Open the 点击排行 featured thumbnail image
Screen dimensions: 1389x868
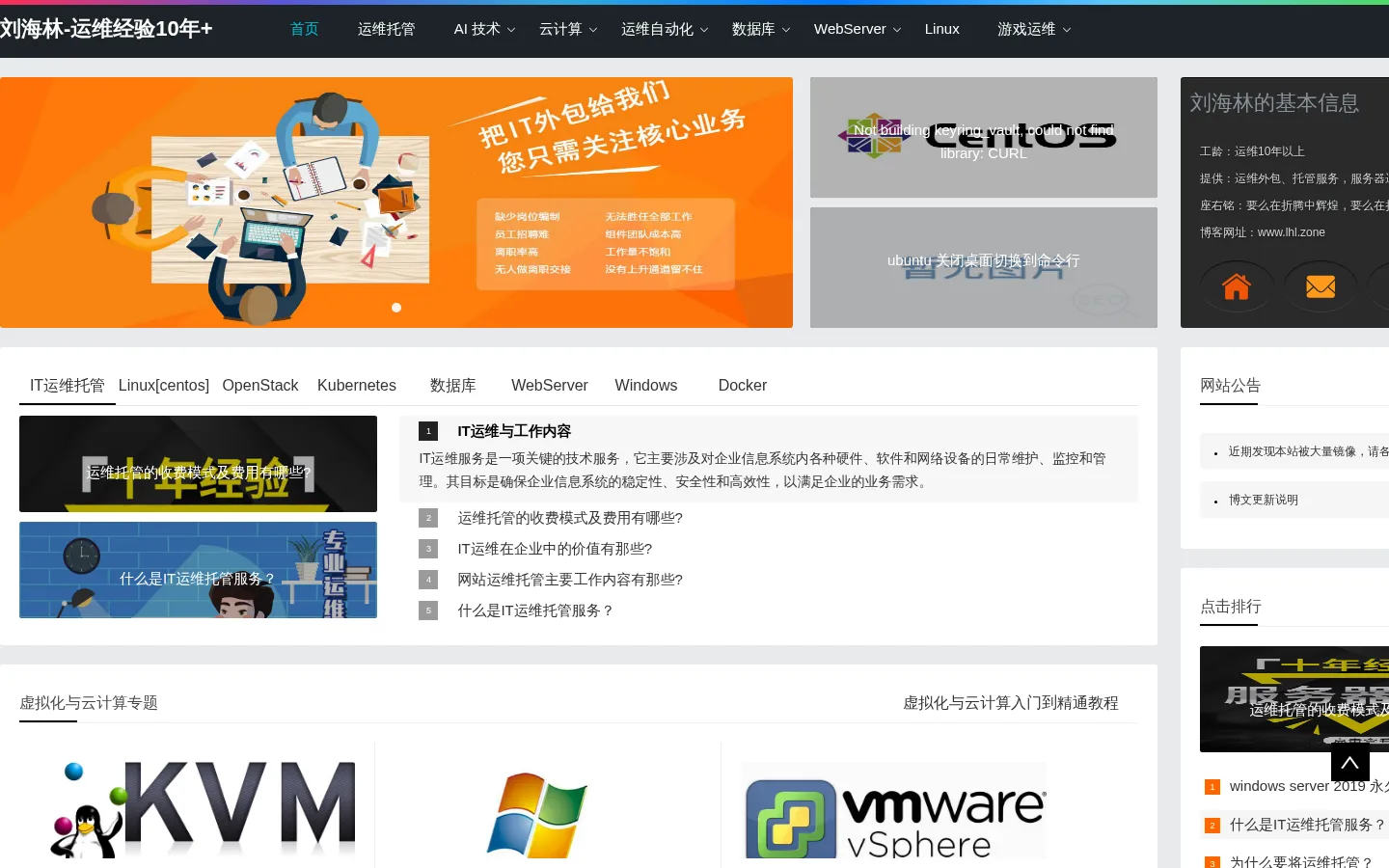(1294, 699)
